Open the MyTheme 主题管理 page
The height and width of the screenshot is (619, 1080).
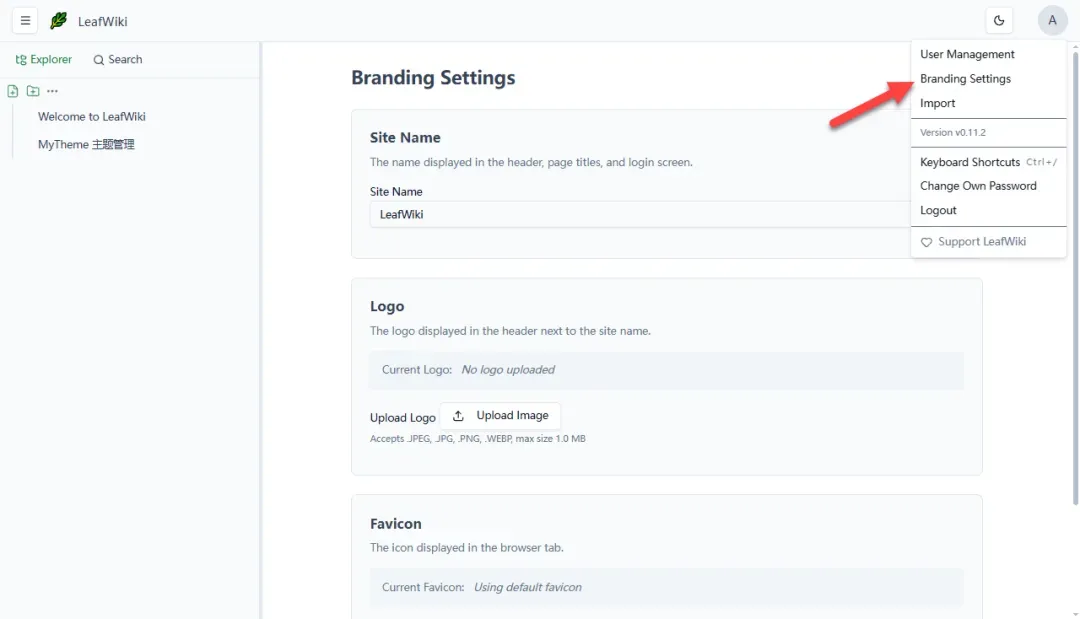click(x=86, y=144)
